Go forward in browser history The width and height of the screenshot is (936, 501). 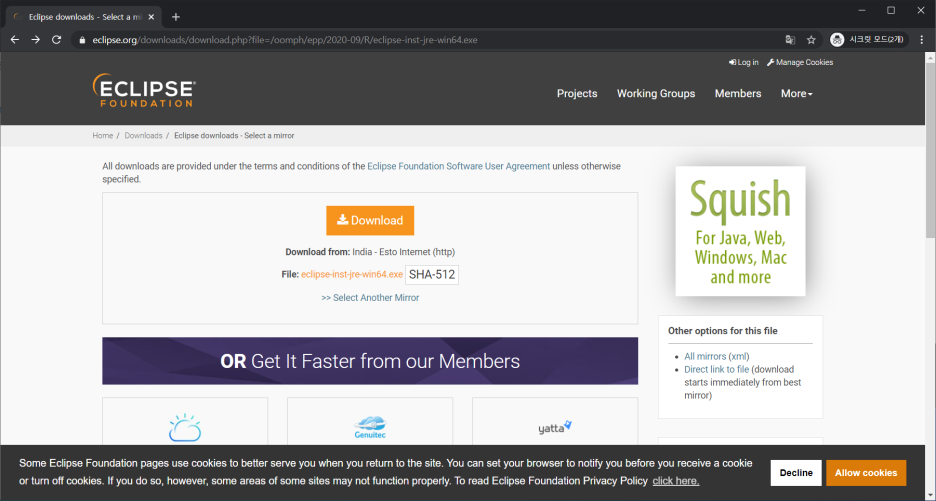point(36,39)
